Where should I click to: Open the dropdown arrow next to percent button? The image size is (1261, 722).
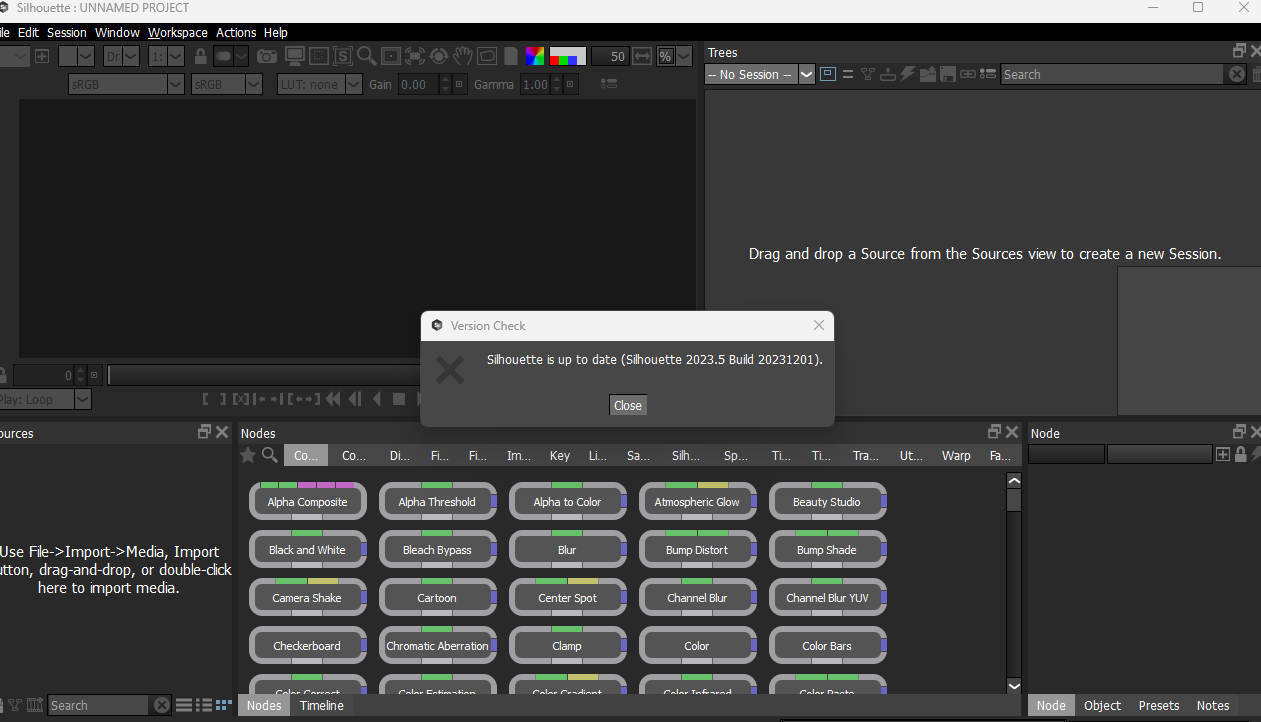[684, 56]
